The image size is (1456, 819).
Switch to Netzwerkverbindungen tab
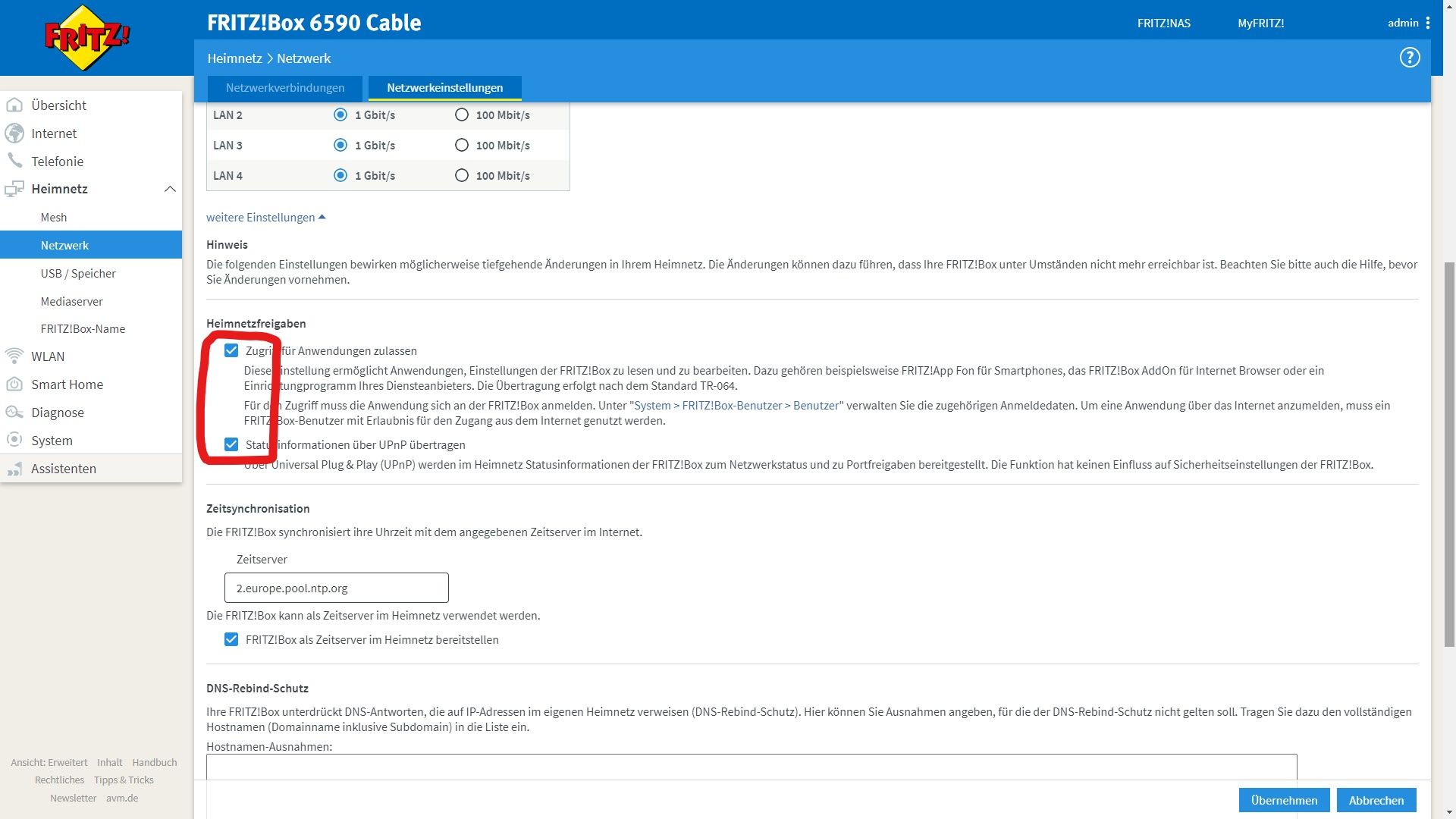coord(285,88)
